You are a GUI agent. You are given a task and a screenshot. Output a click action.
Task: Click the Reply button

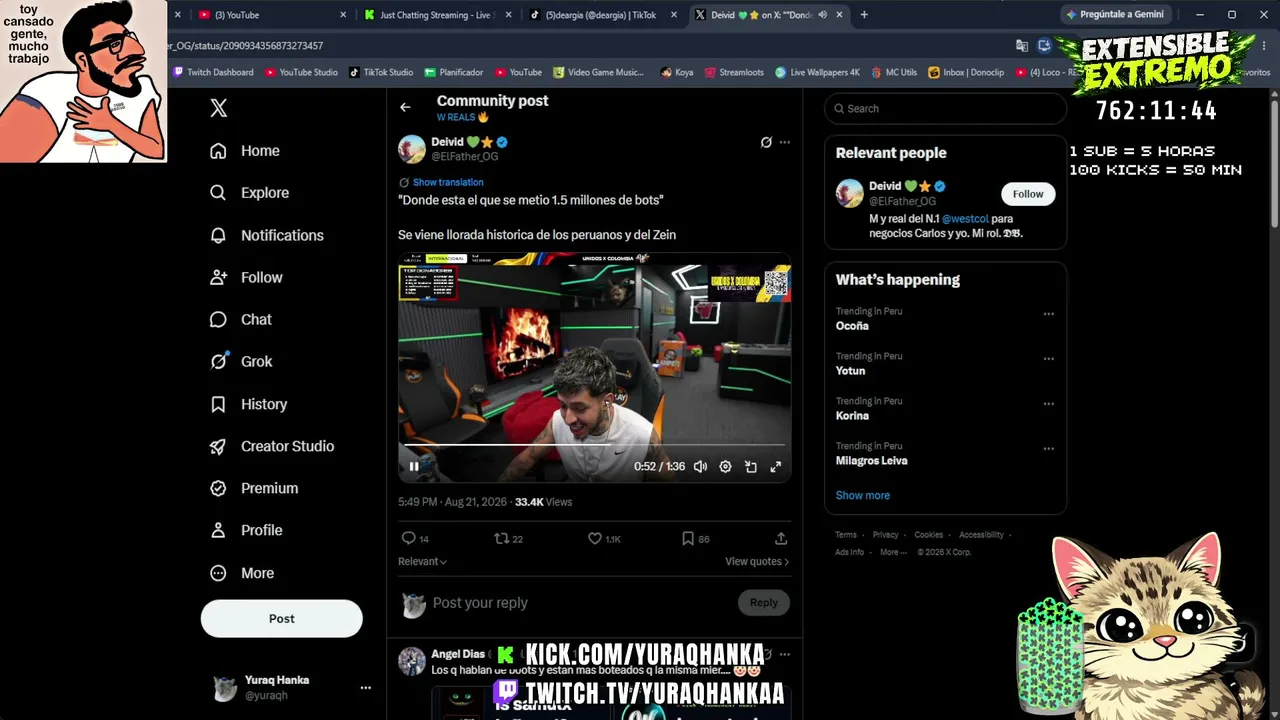click(x=764, y=602)
